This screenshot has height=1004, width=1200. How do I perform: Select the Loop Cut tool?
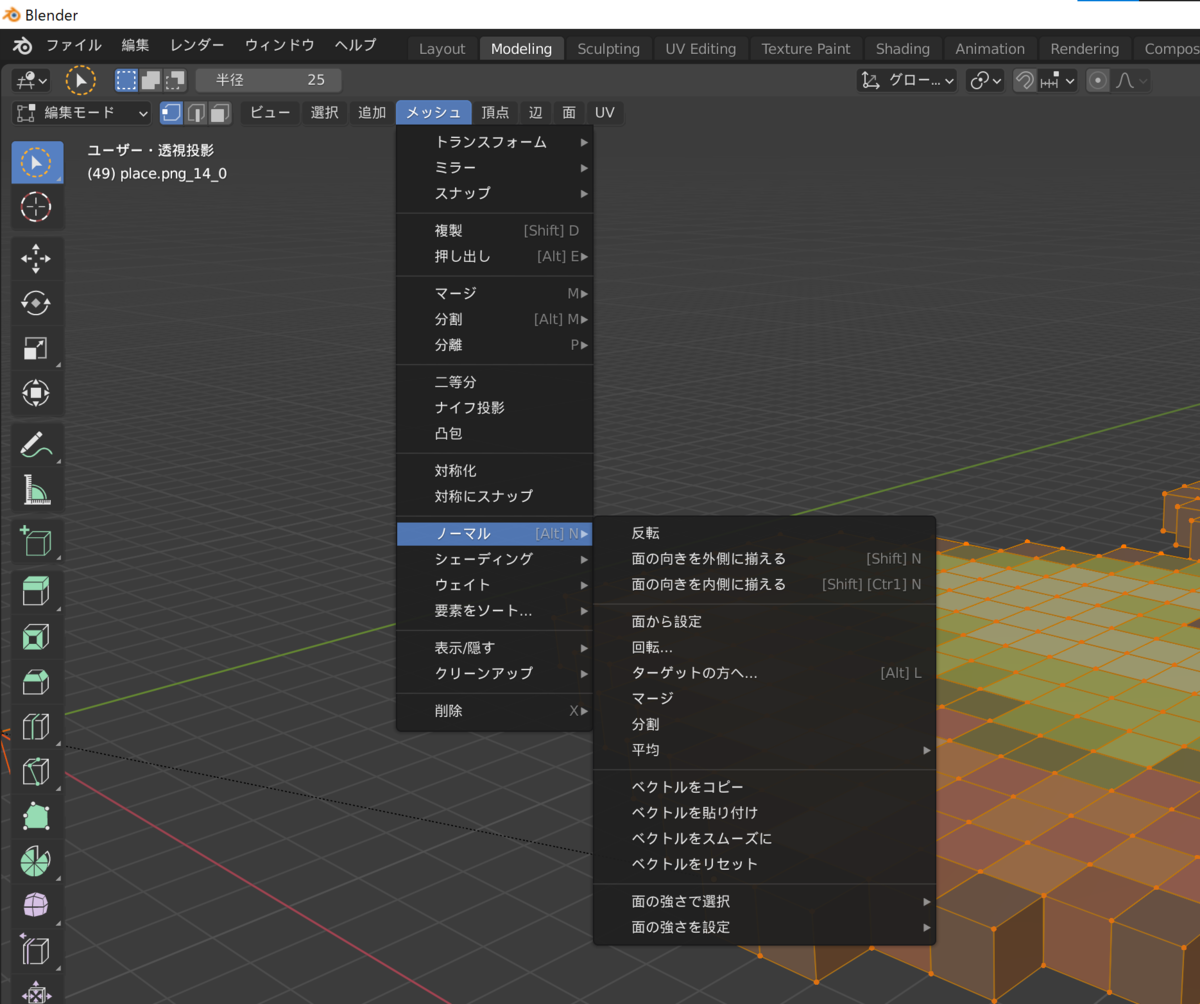click(x=37, y=727)
